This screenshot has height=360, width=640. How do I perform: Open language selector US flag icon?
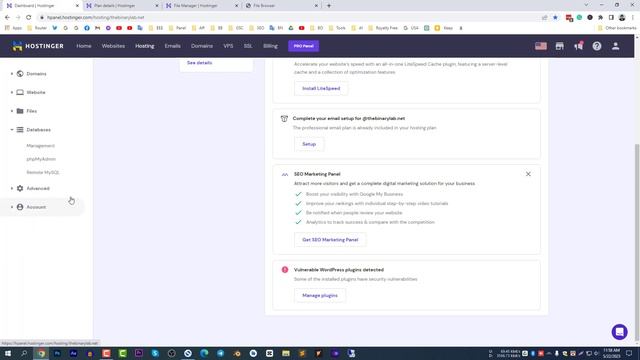click(541, 46)
